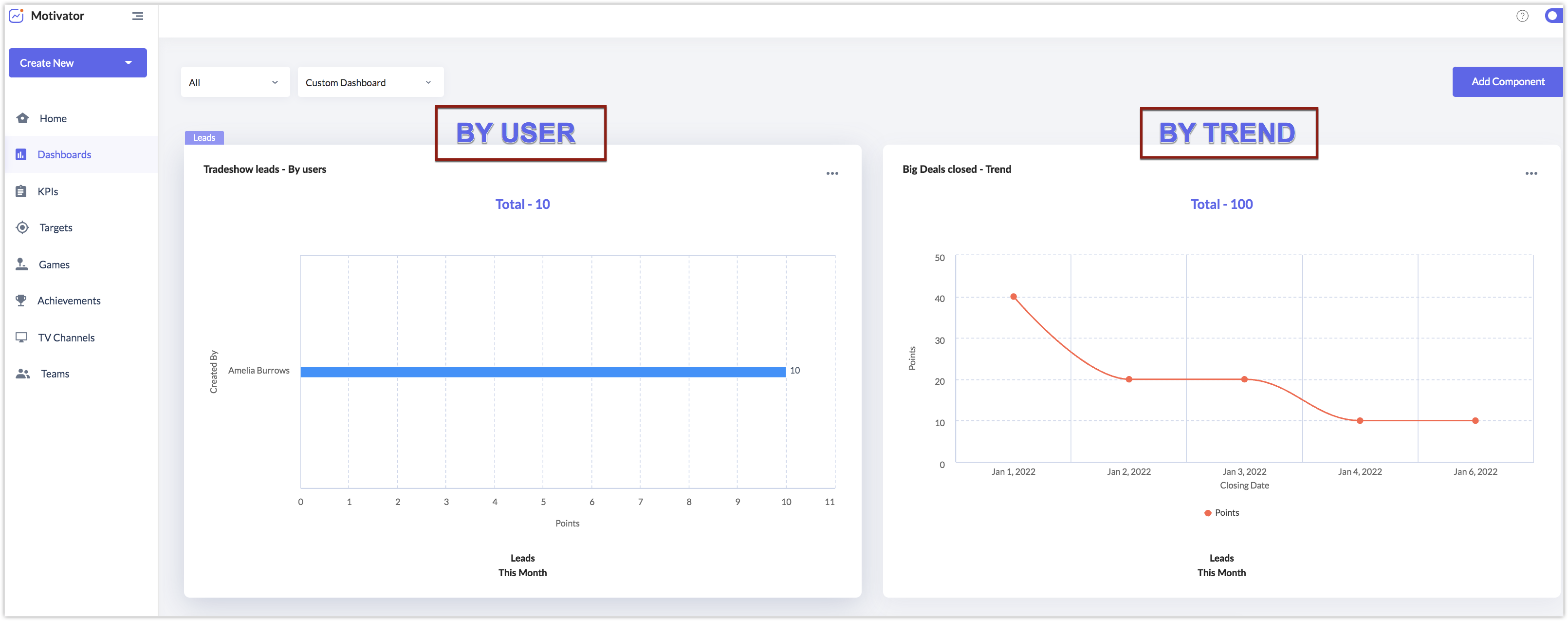1568x621 pixels.
Task: Click the Games joystick icon
Action: 22,264
